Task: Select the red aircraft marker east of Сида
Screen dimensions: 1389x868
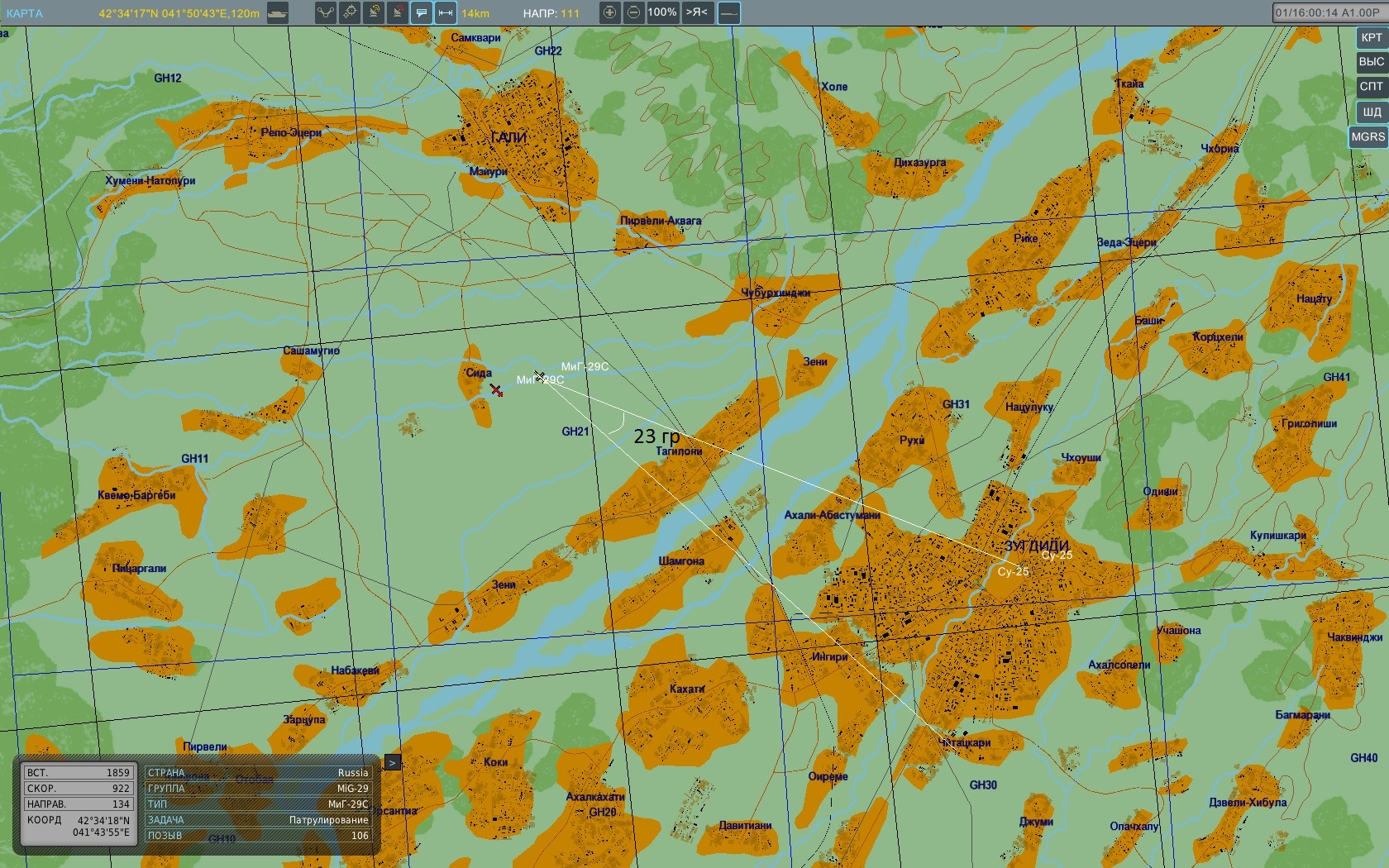Action: pyautogui.click(x=496, y=389)
